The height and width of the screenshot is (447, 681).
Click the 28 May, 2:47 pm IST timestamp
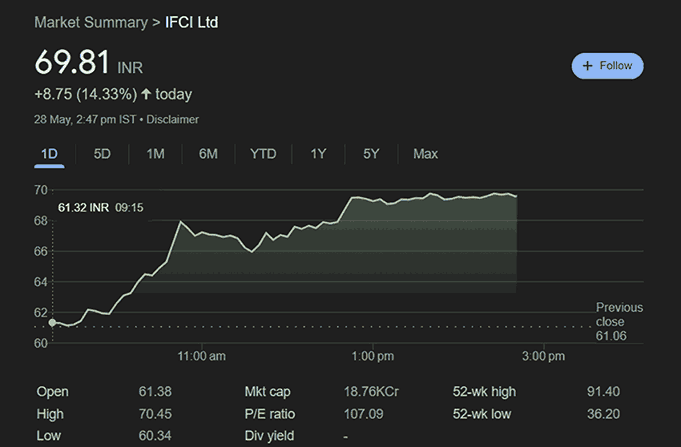85,119
